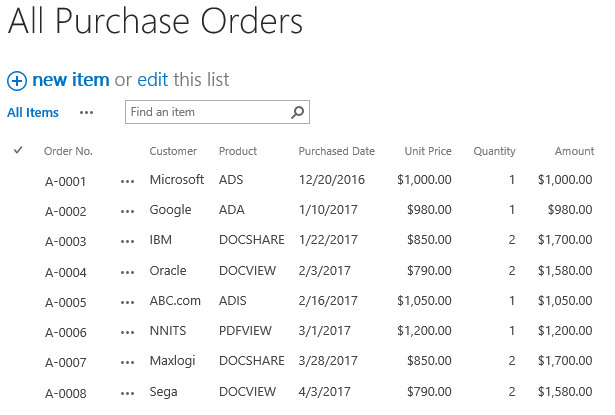Open the views ellipsis next to All Items
Screen dimensions: 615x415
click(x=86, y=113)
